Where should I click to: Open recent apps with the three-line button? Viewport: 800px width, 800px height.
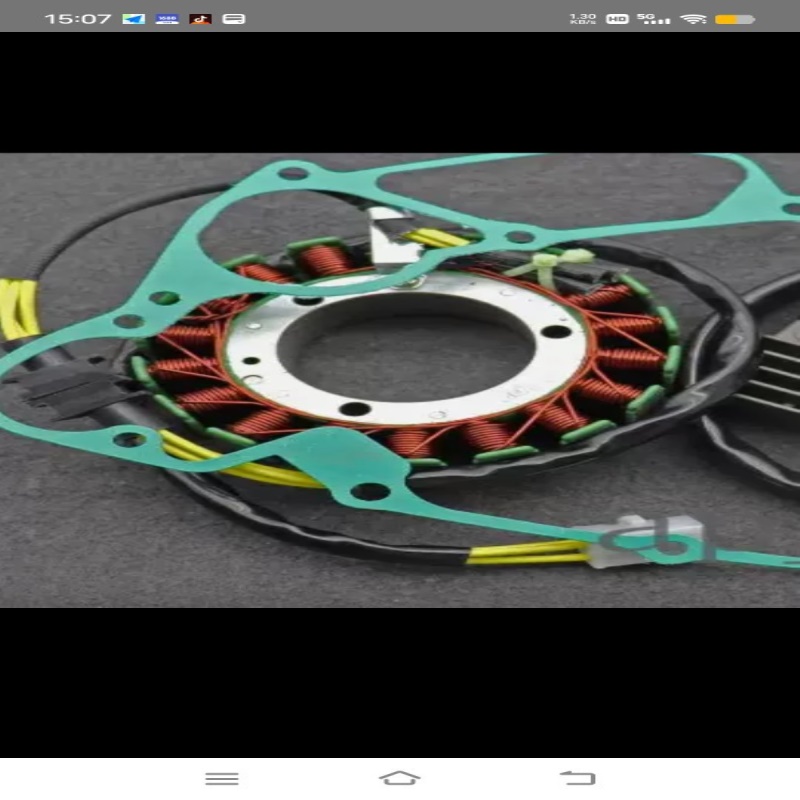(x=222, y=777)
